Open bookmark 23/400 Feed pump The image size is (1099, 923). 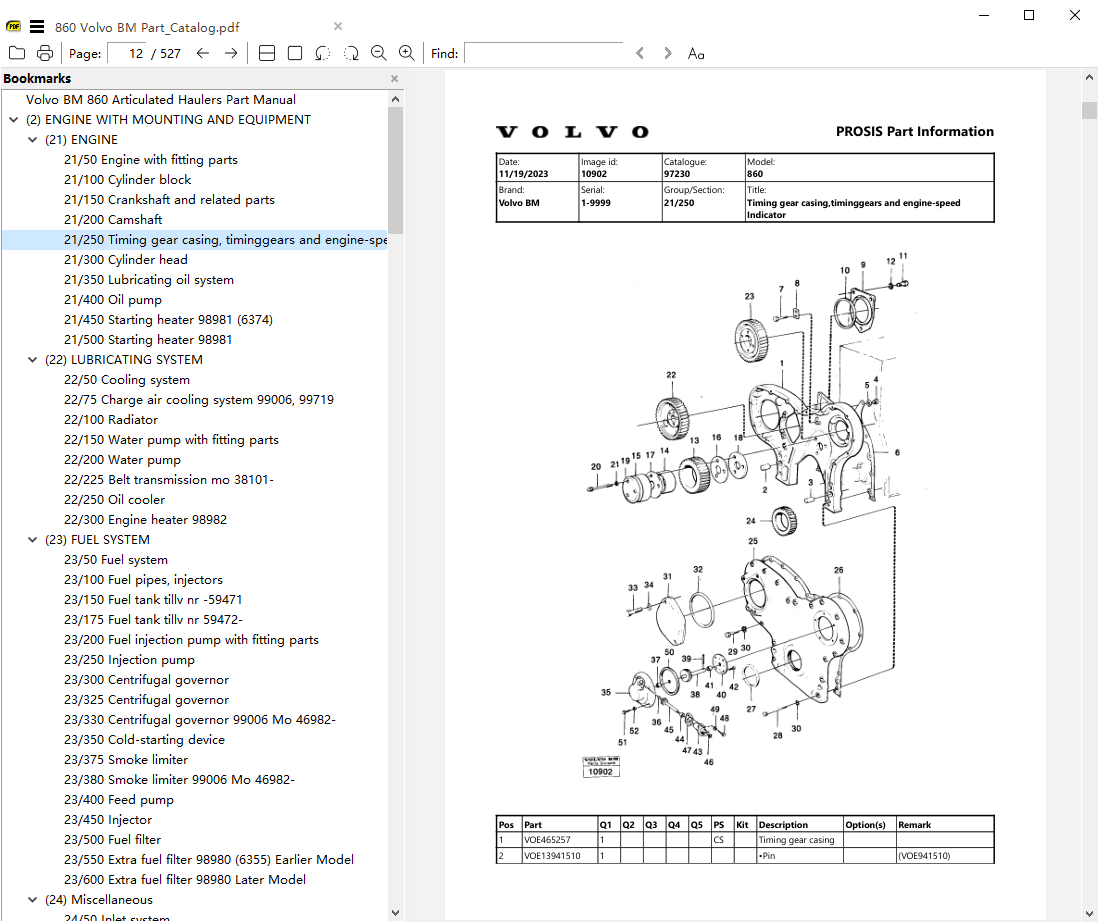[118, 800]
